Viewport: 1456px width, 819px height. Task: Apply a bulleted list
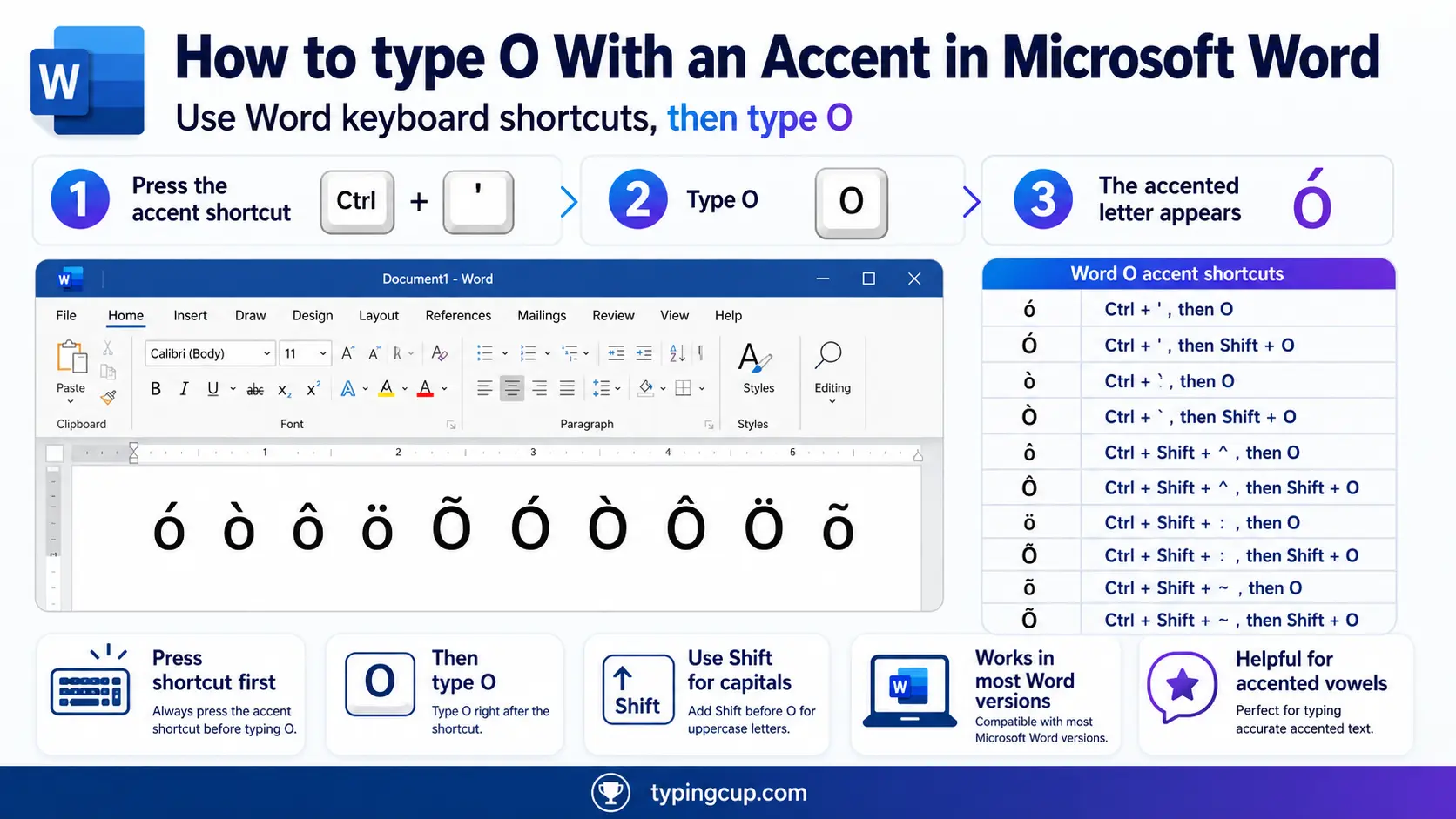pos(485,353)
